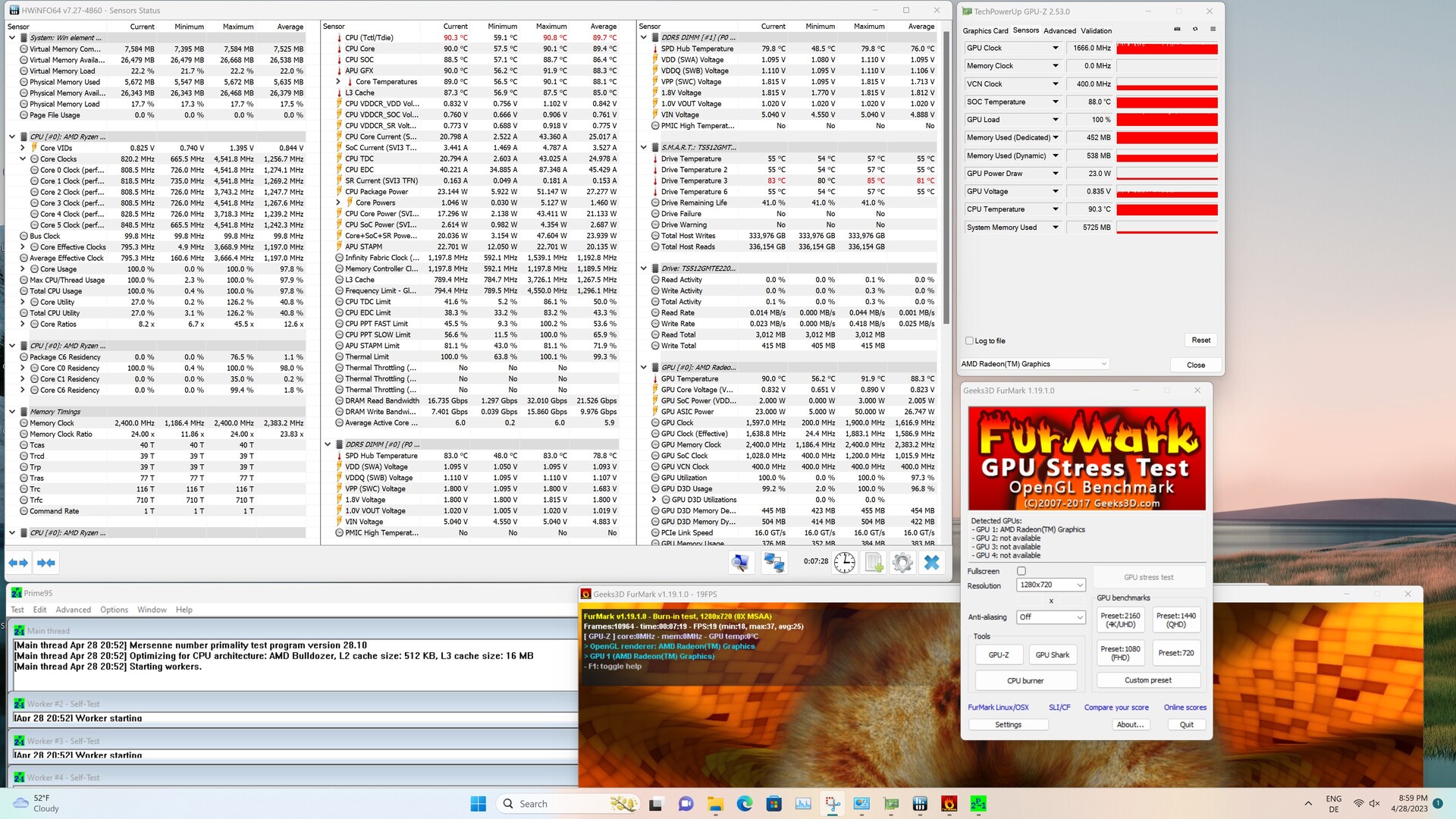The height and width of the screenshot is (819, 1456).
Task: Click GPU-Z Reset button
Action: 1200,340
